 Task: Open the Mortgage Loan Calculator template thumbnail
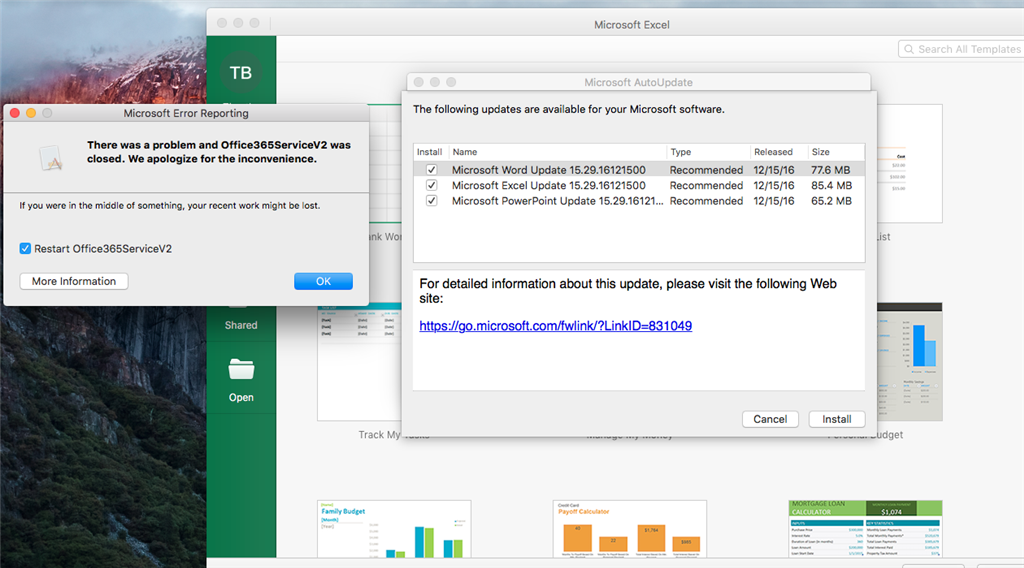865,529
